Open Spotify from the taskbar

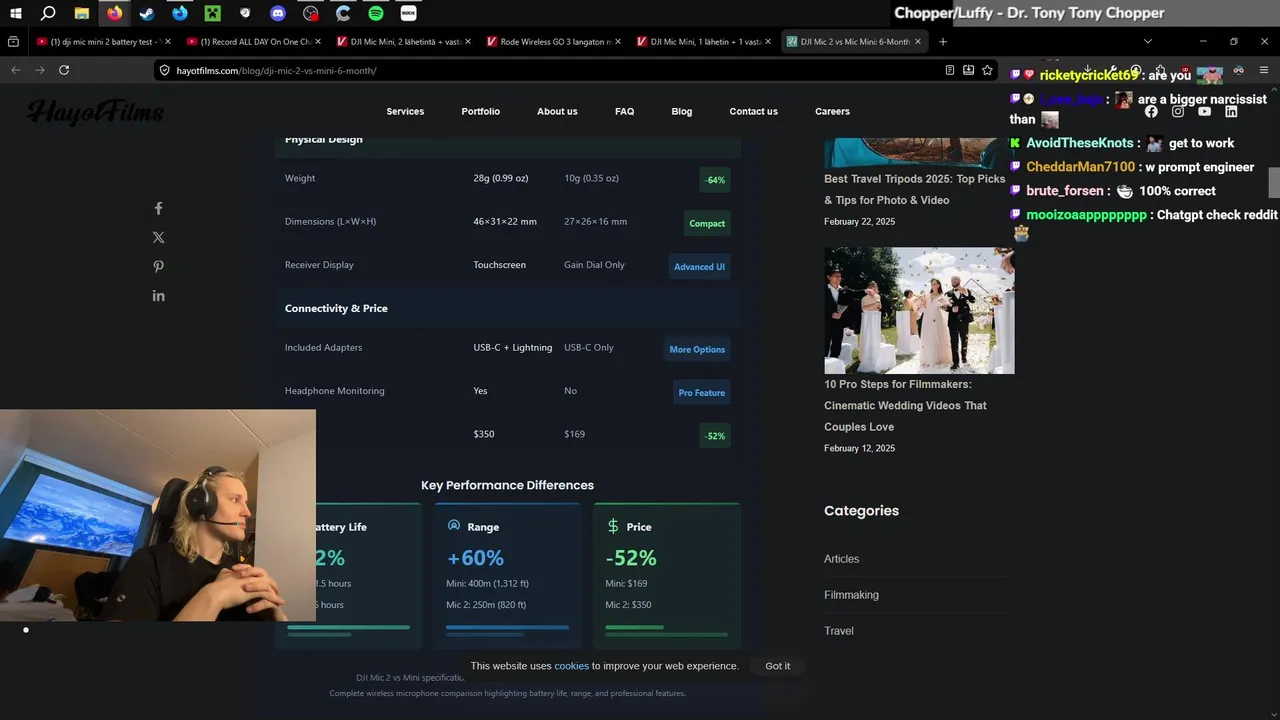(x=376, y=13)
